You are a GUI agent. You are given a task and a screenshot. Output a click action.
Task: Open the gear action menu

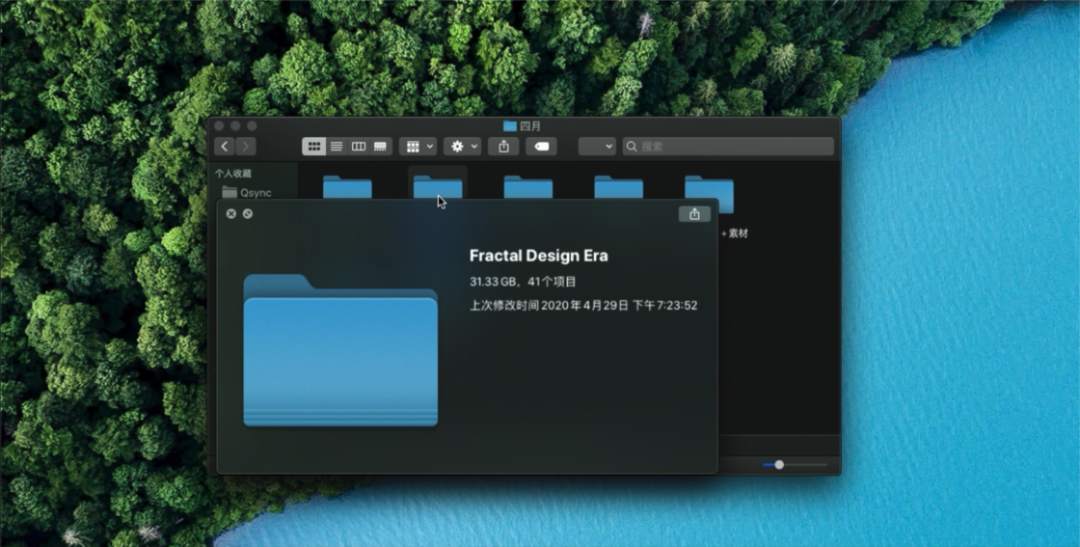(462, 146)
